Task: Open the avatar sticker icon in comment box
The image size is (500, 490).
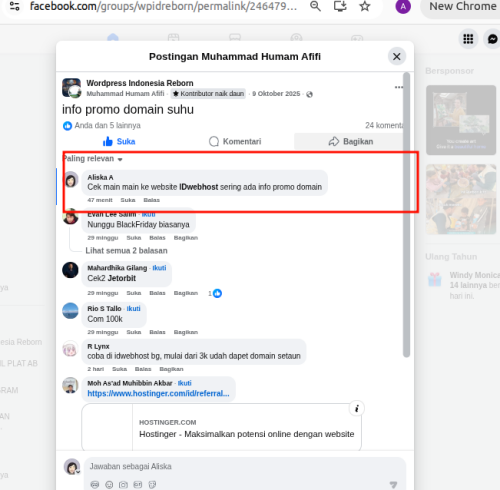Action: pos(95,484)
